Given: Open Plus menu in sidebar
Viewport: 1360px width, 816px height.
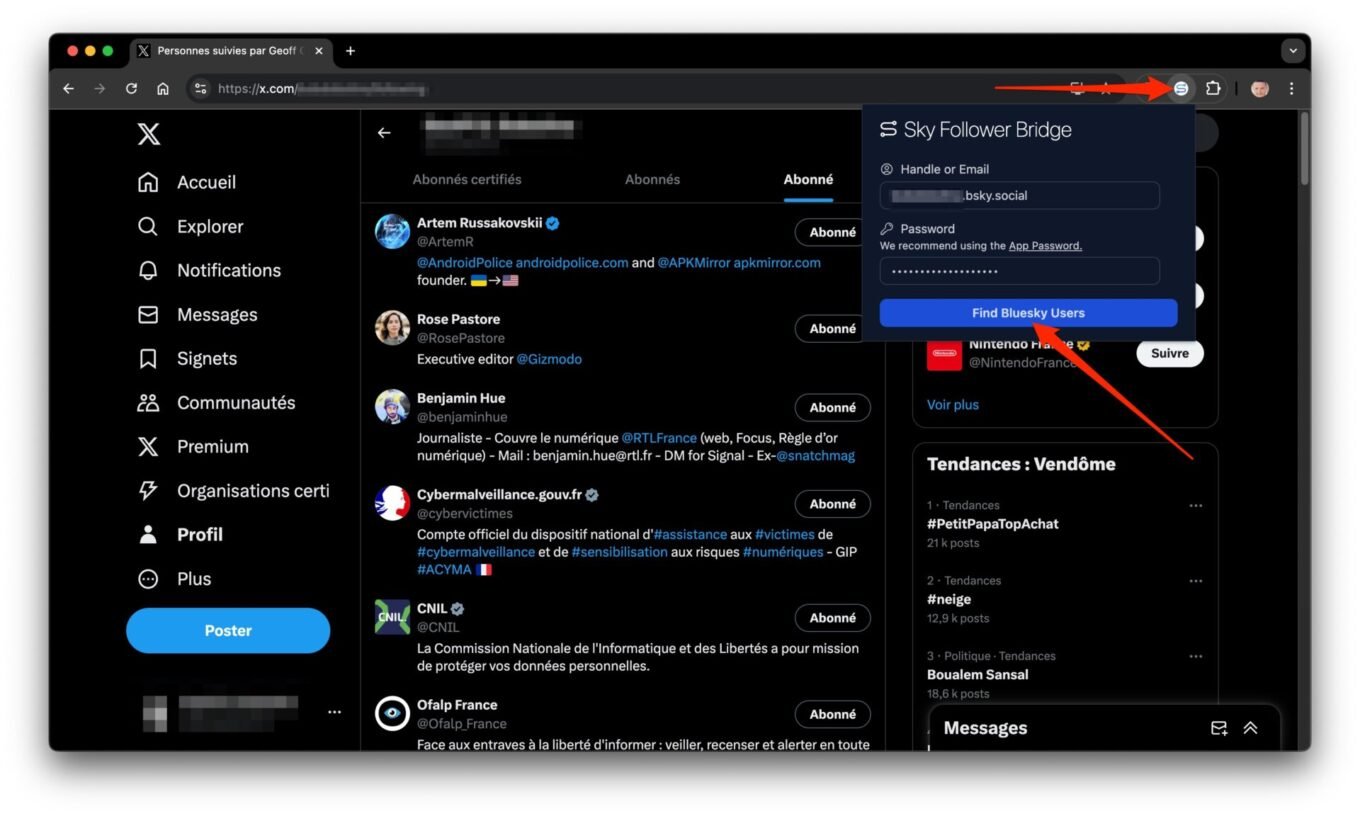Looking at the screenshot, I should point(175,578).
